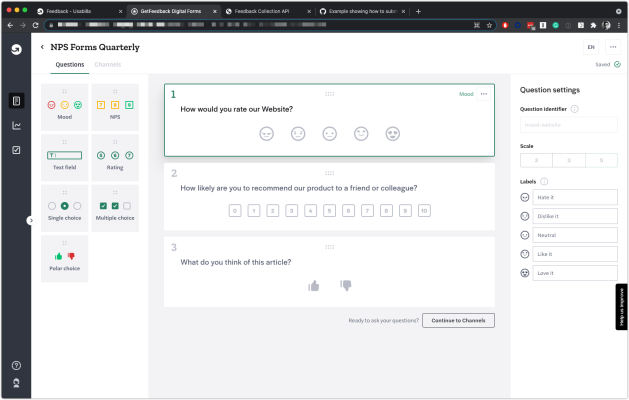The height and width of the screenshot is (400, 629).
Task: Open the form more options menu at top right
Action: click(613, 47)
